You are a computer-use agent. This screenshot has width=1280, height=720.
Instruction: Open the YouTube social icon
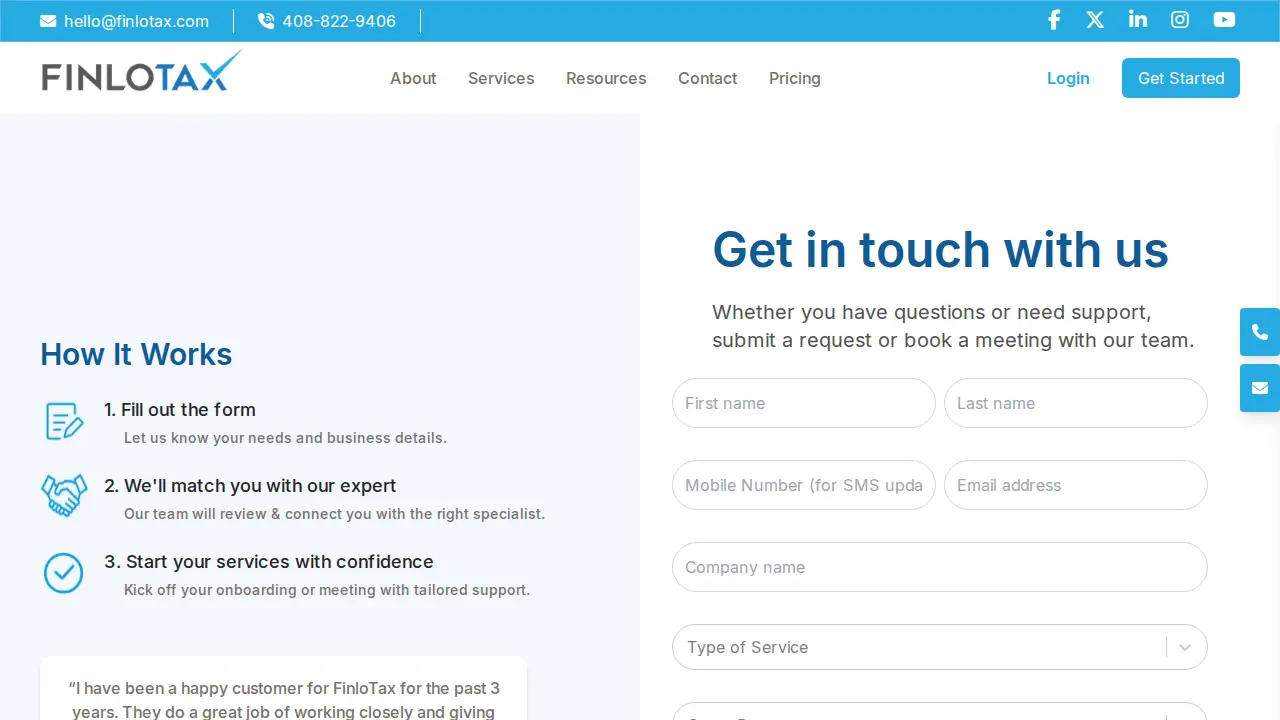[x=1224, y=20]
